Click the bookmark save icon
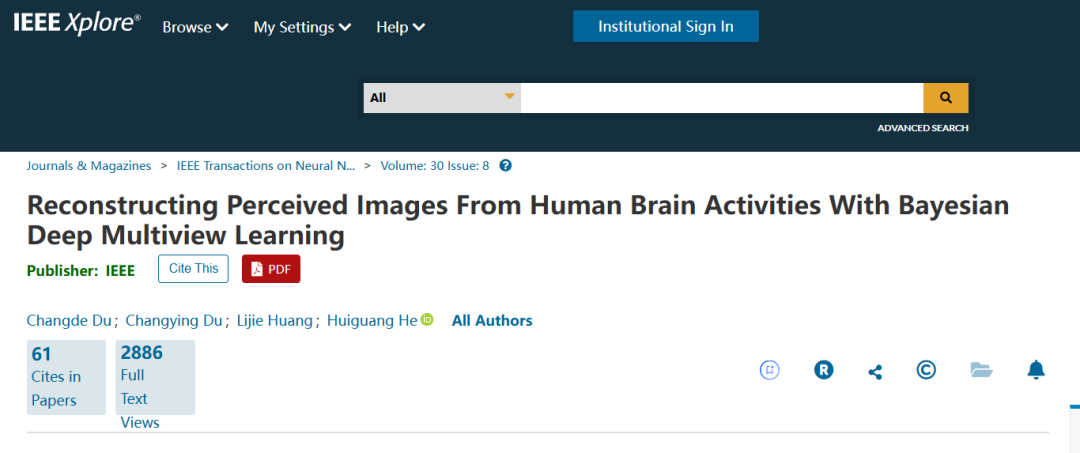 770,370
